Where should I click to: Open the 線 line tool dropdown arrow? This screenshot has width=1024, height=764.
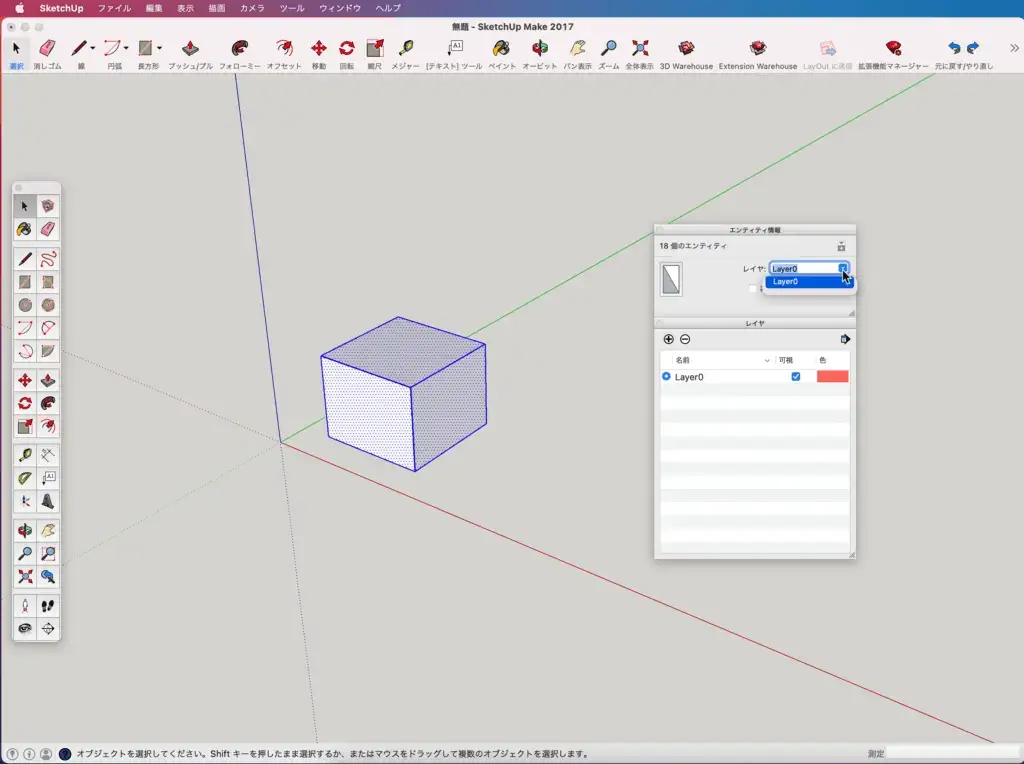coord(93,48)
